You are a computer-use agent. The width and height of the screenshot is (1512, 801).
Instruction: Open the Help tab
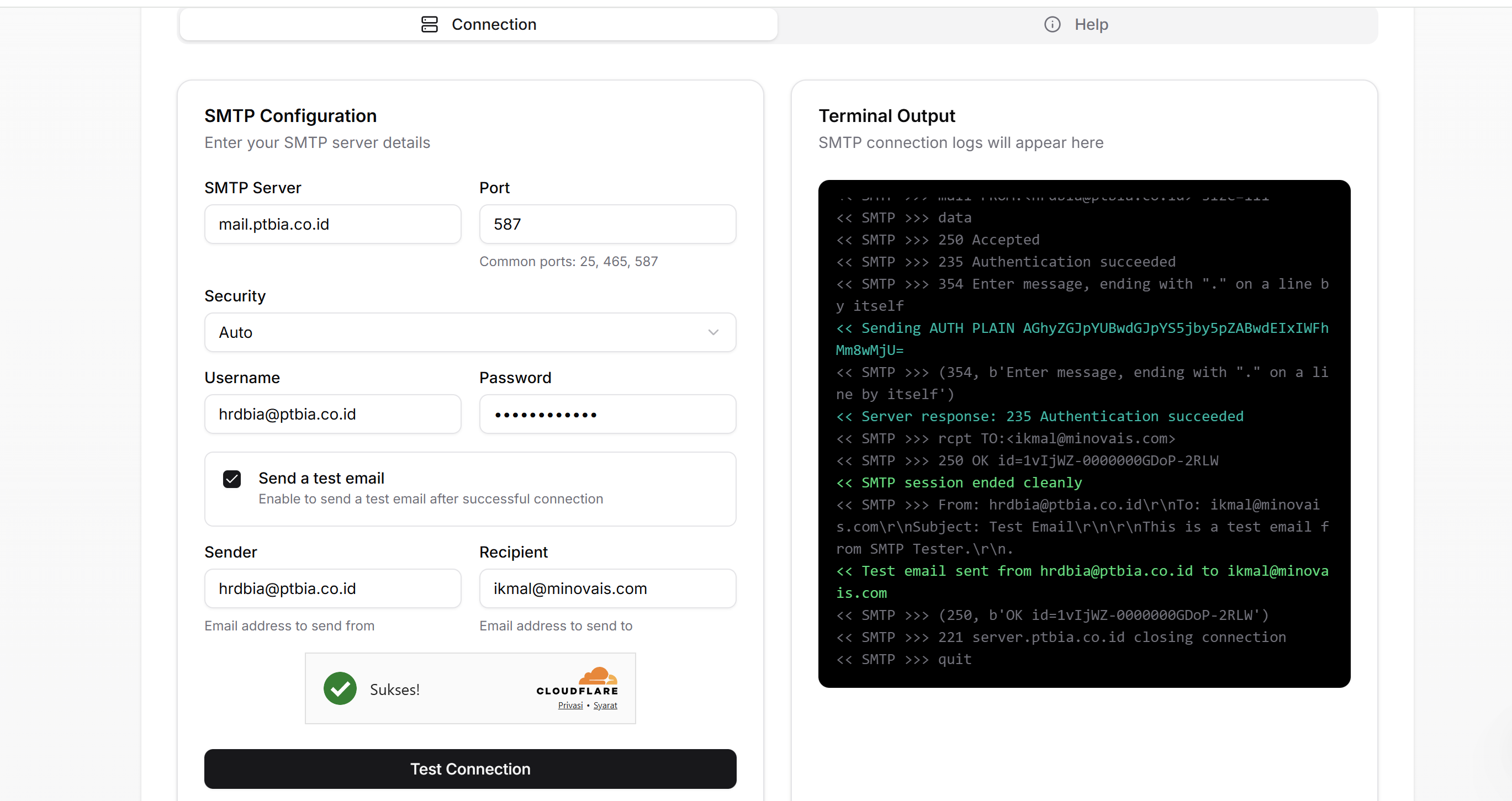point(1077,24)
